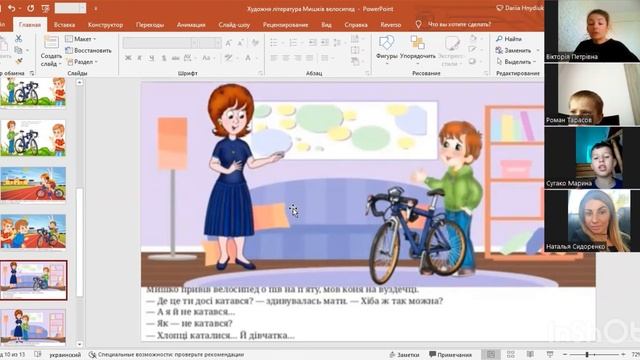Toggle Italic (К) formatting
This screenshot has width=640, height=360.
tap(140, 58)
